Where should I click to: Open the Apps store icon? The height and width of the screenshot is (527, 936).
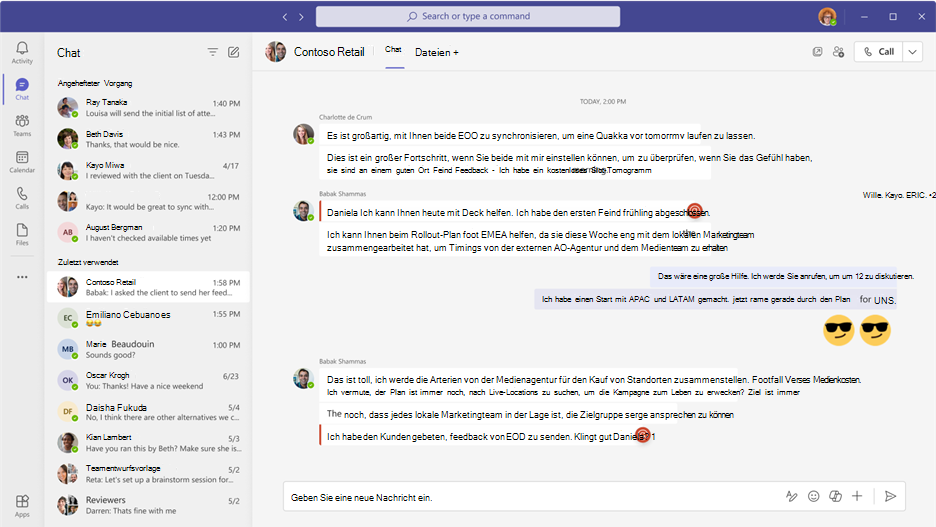click(x=22, y=506)
